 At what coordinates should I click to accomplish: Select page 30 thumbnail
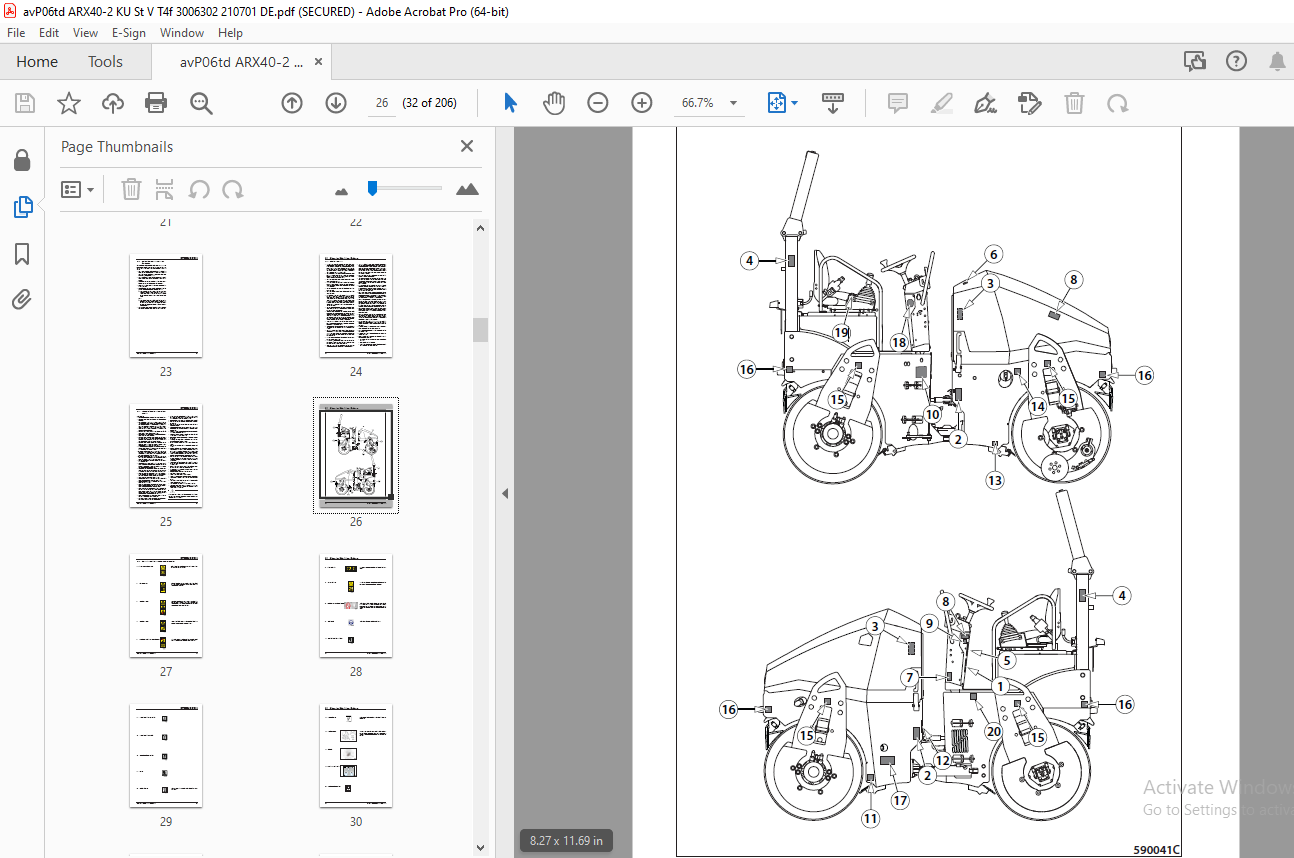pos(356,755)
